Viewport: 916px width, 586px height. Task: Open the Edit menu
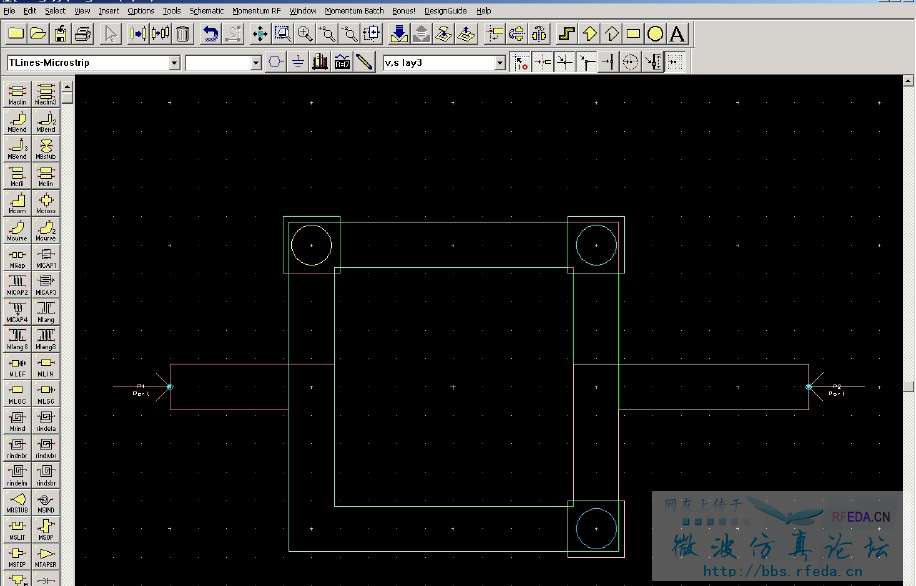tap(29, 11)
